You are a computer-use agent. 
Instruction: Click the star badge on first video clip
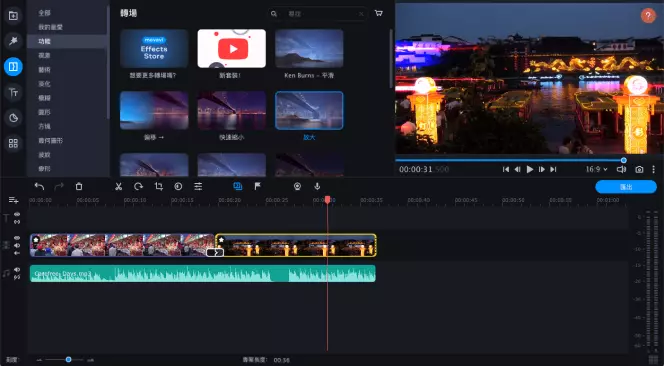[x=36, y=240]
